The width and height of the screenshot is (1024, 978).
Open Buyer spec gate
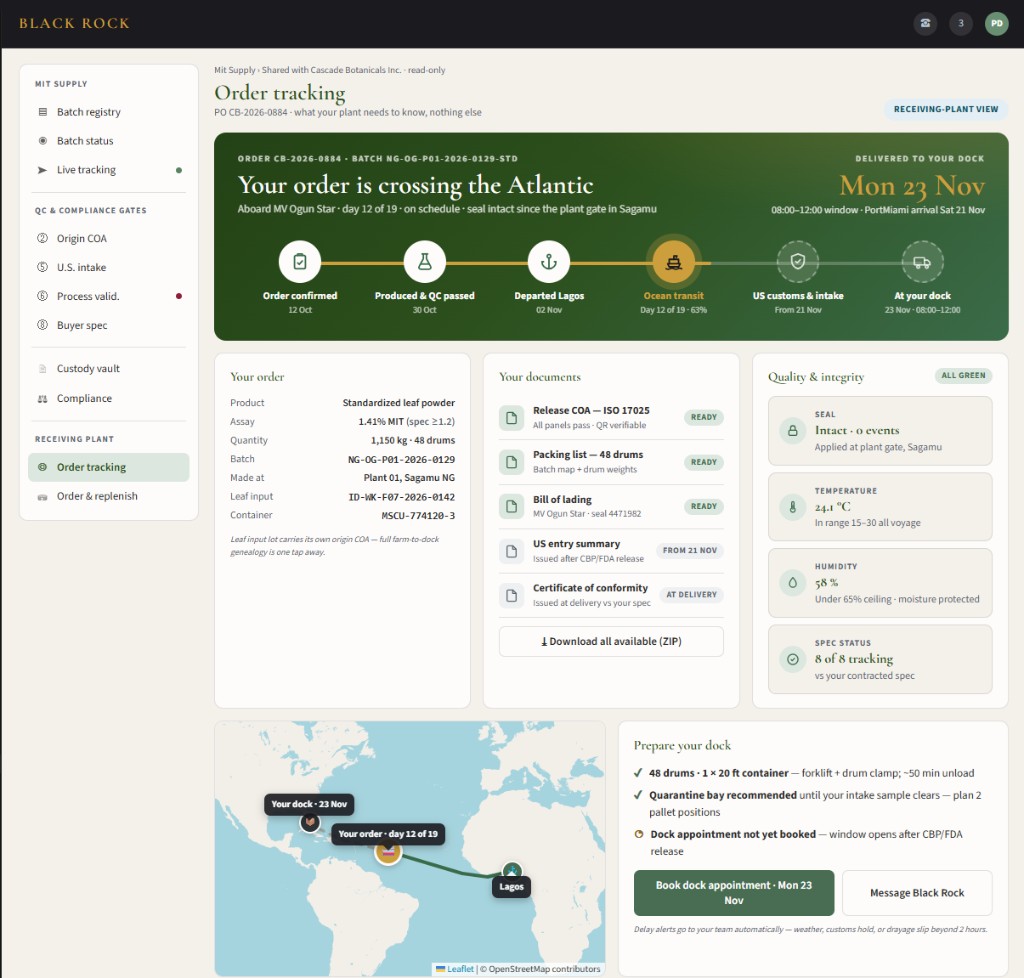coord(108,324)
